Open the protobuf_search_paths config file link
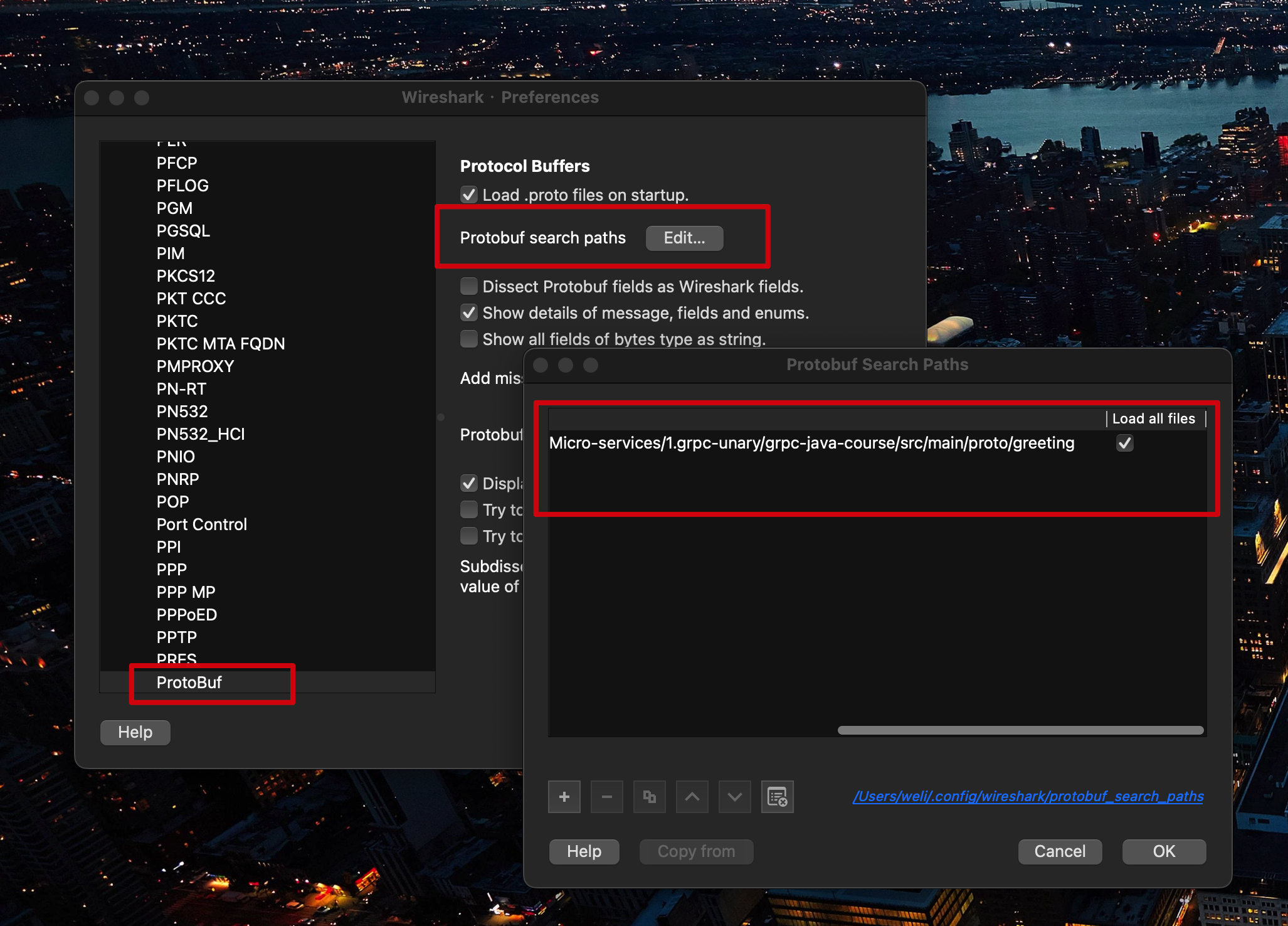The image size is (1288, 926). pos(1028,796)
